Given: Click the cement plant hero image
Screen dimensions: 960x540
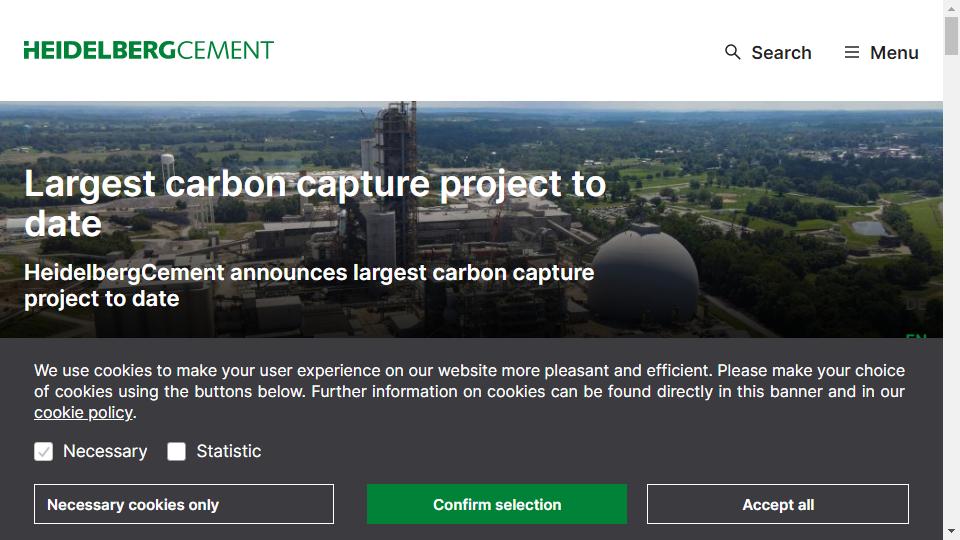Looking at the screenshot, I should point(760,200).
